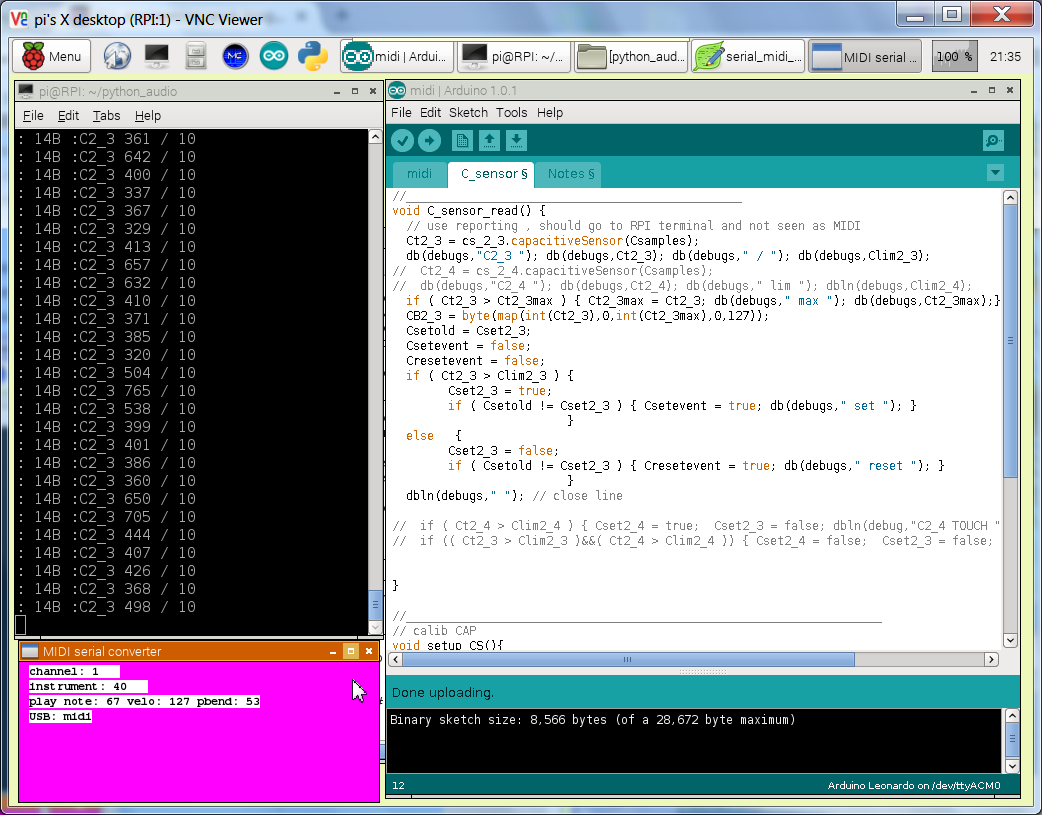
Task: Click the terminal's vertical scrollbar thumb
Action: [375, 604]
